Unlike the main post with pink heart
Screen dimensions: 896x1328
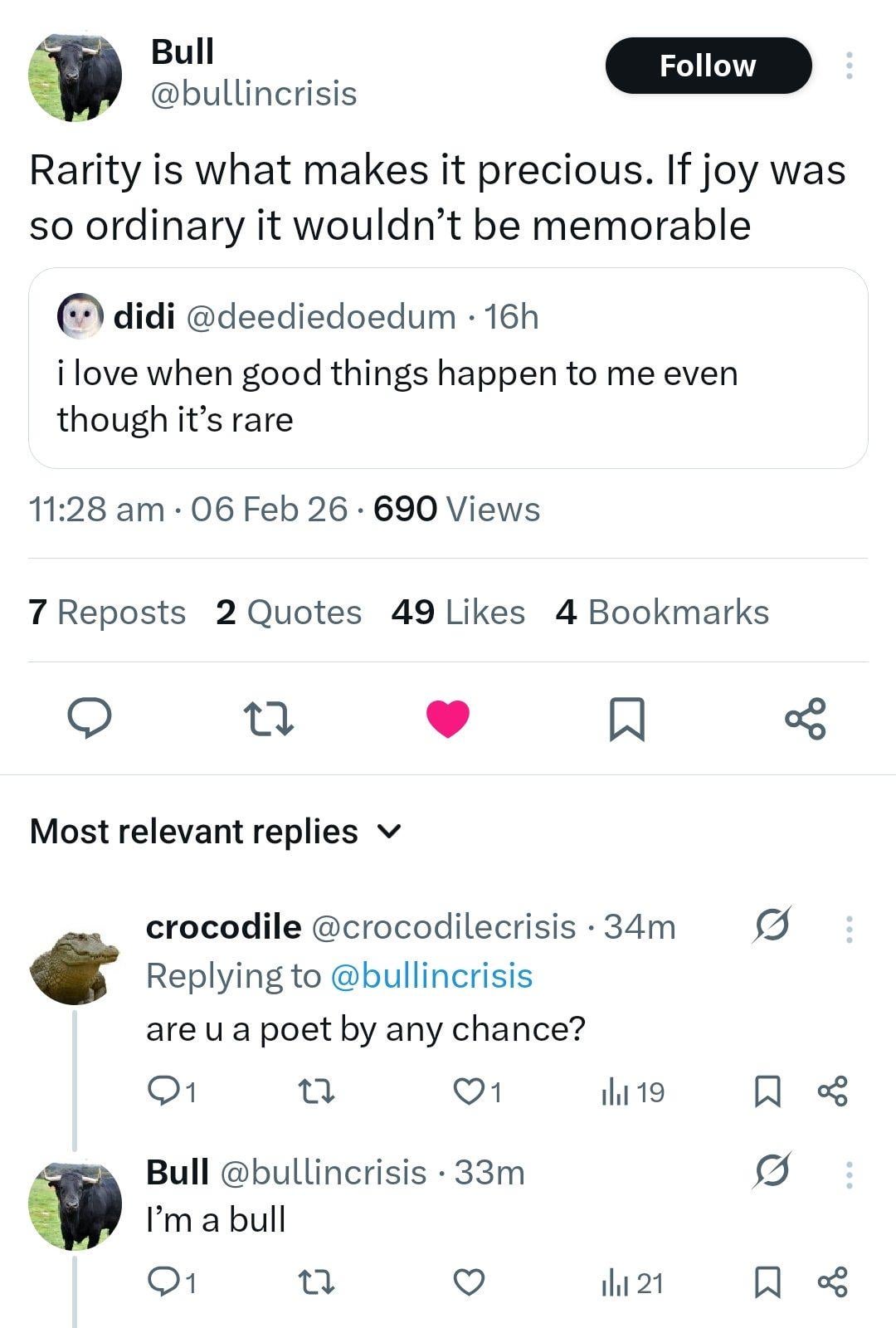point(448,718)
